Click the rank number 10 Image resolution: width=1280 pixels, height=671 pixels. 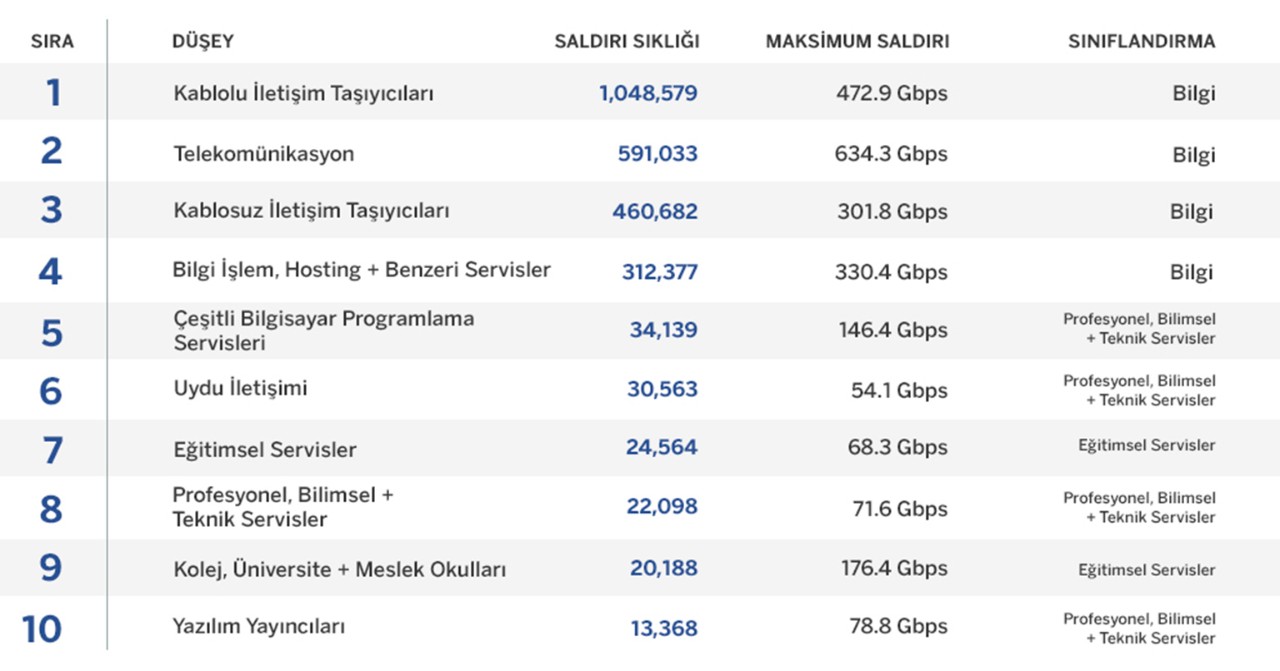pyautogui.click(x=42, y=629)
